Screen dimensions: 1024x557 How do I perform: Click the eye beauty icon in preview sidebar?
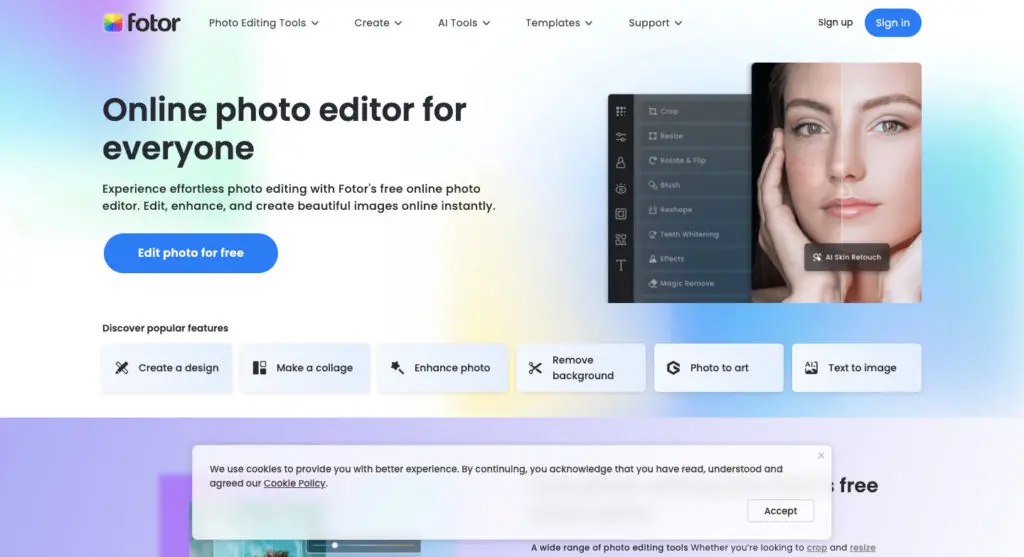621,188
